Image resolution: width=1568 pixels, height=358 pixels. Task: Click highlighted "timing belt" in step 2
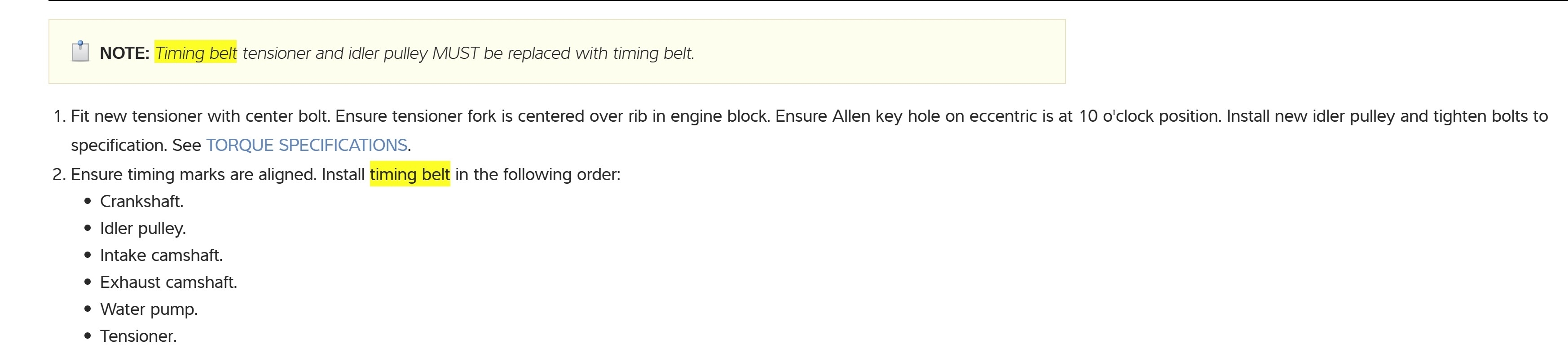tap(410, 175)
